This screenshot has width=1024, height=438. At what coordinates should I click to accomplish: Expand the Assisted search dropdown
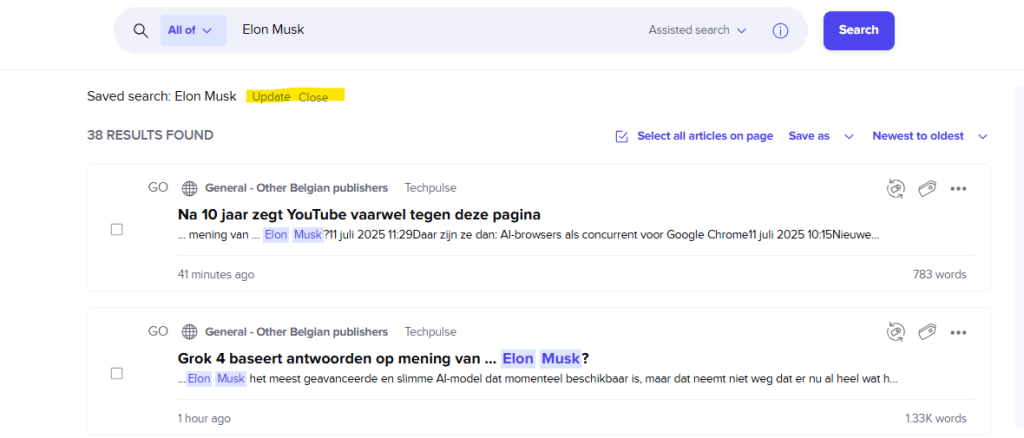coord(698,30)
